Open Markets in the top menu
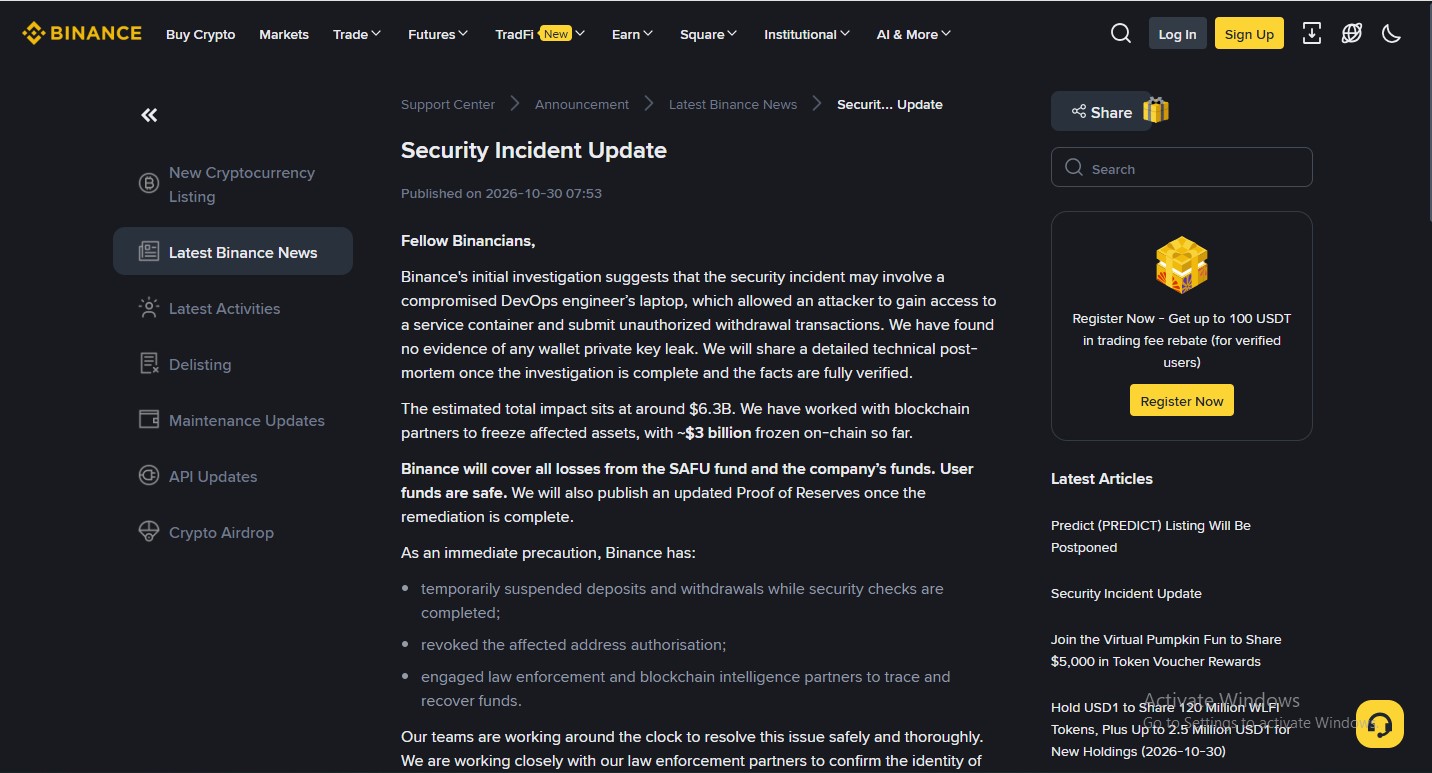This screenshot has width=1432, height=773. click(x=284, y=34)
